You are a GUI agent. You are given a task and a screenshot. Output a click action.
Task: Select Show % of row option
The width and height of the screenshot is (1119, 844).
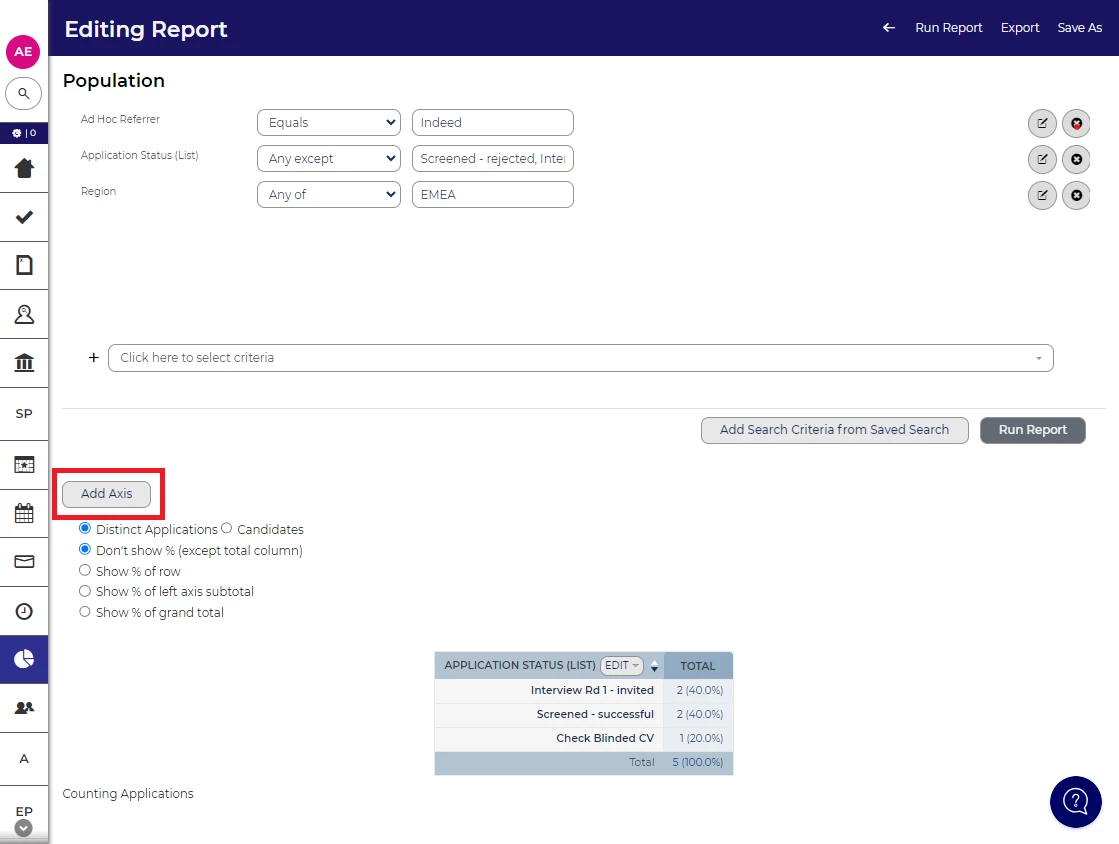85,571
